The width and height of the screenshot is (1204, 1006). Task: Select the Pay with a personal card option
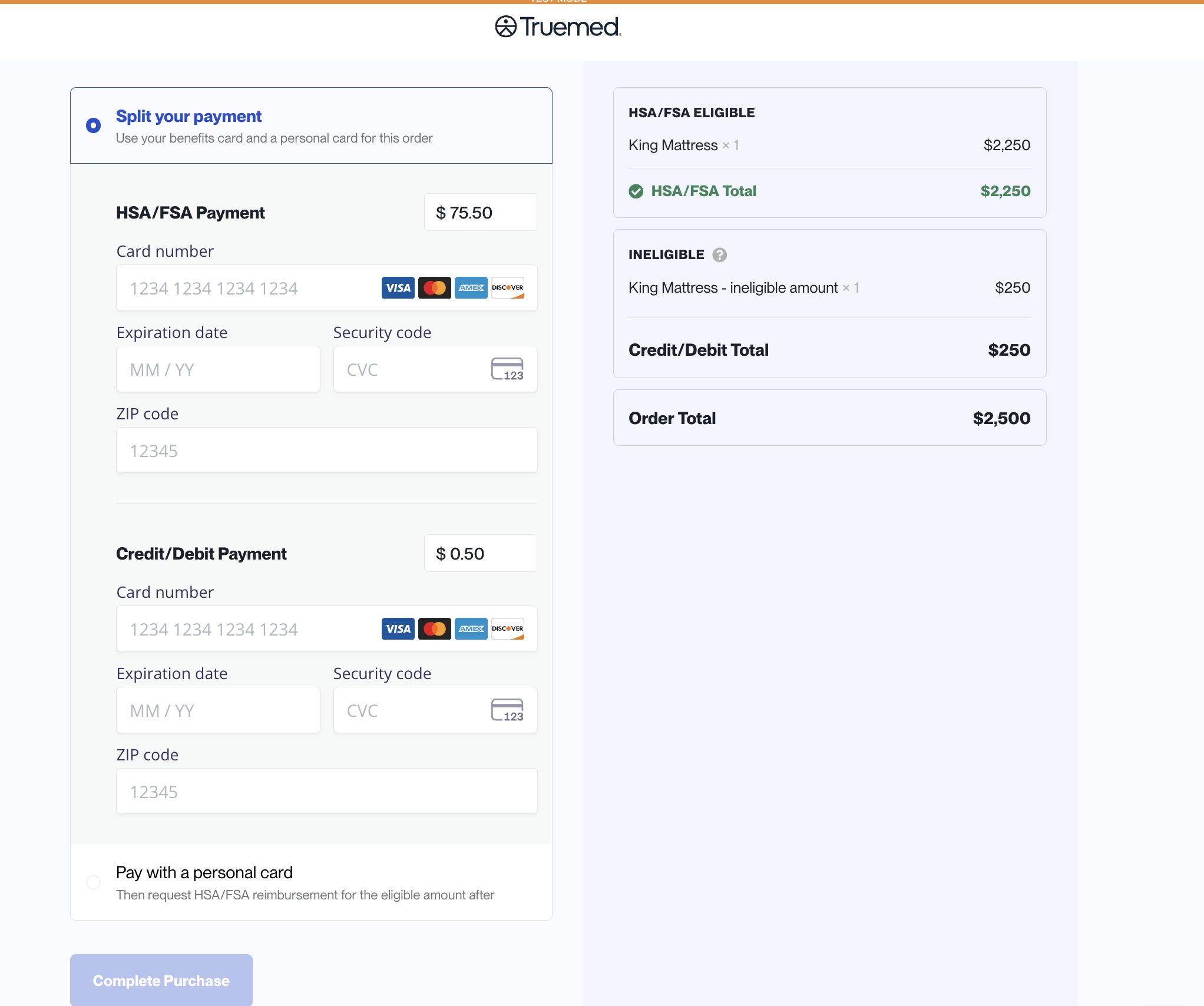pos(93,882)
